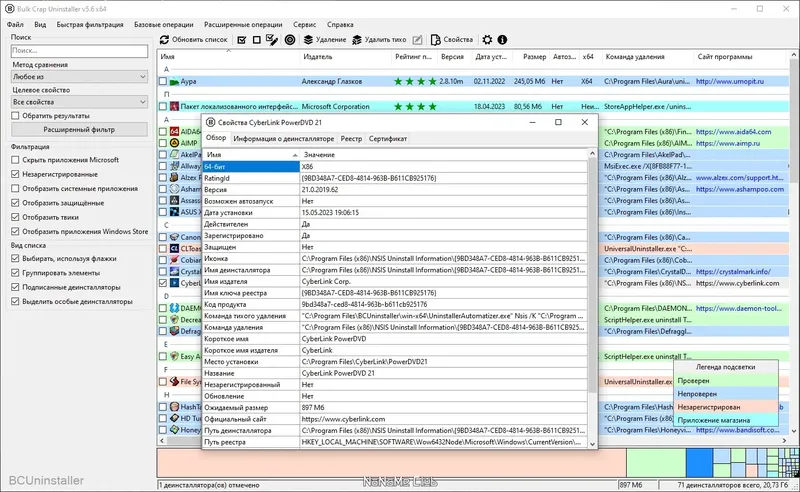Screen dimensions: 800x492
Task: Click the Незарегистрирован legend color swatch
Action: (726, 407)
